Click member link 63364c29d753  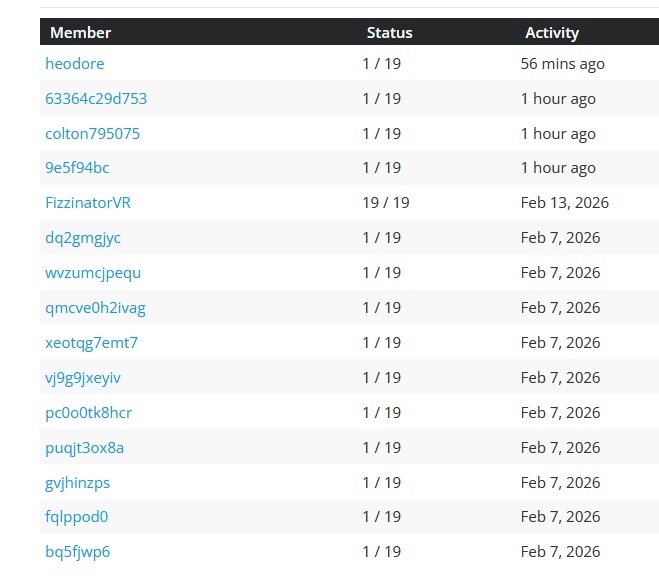pyautogui.click(x=96, y=99)
